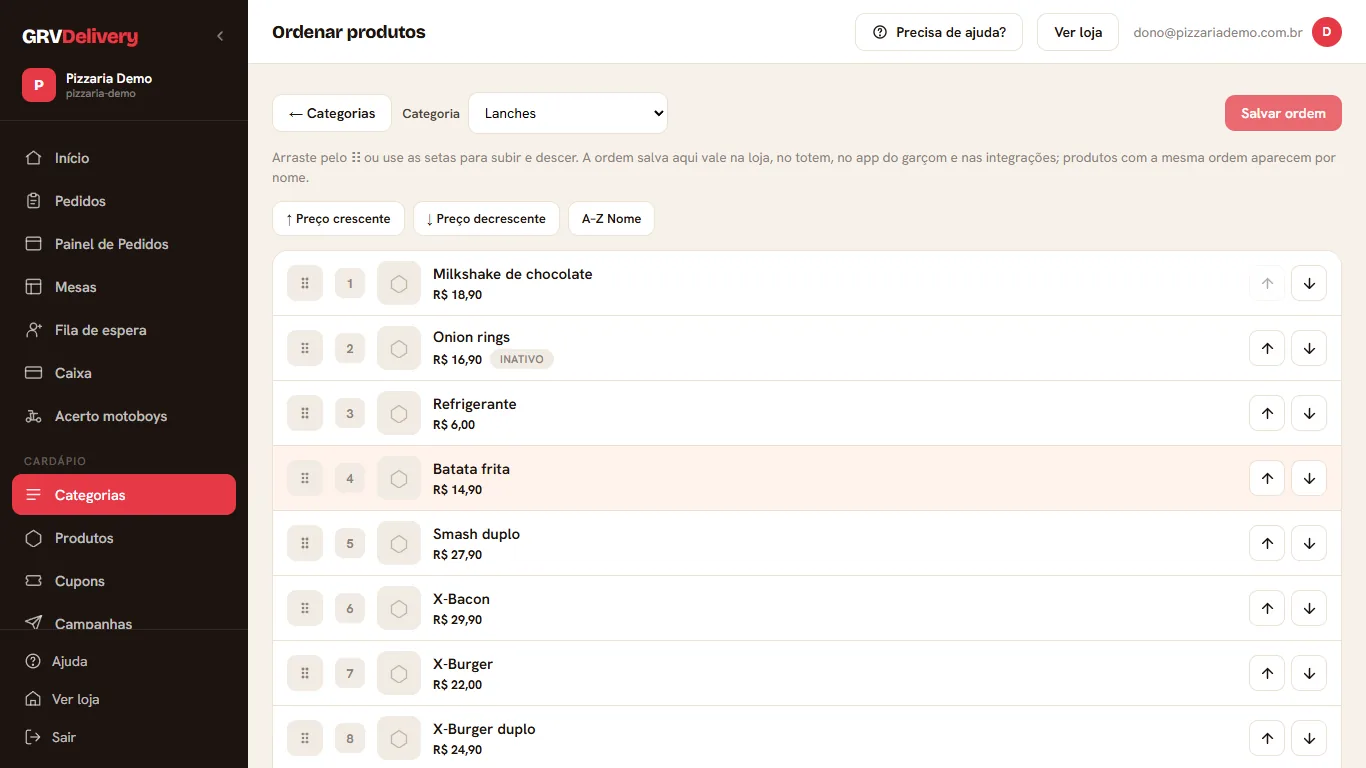The width and height of the screenshot is (1366, 768).
Task: Click Precisa de ajuda? button
Action: [939, 32]
